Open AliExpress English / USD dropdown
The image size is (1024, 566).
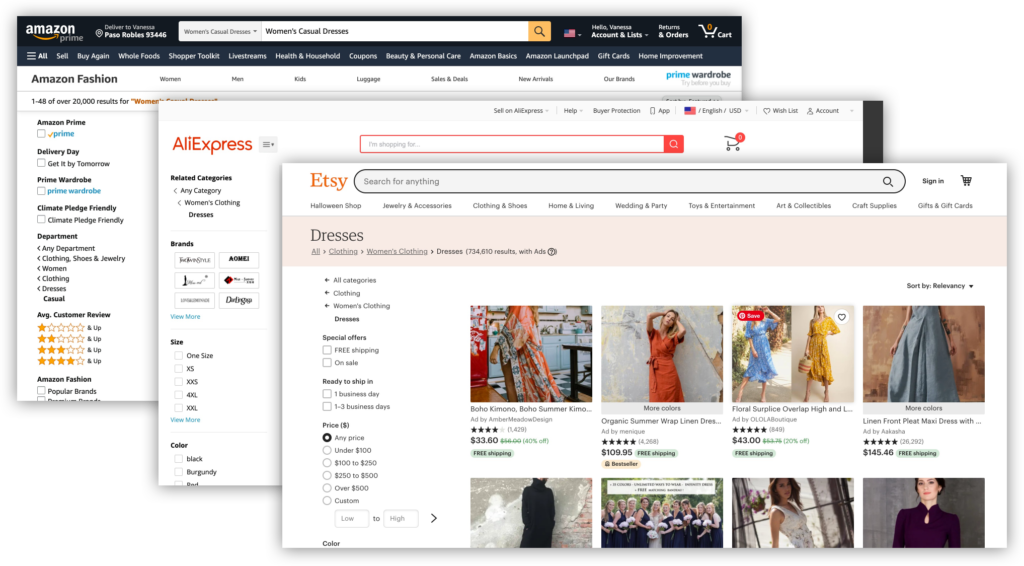click(x=716, y=111)
